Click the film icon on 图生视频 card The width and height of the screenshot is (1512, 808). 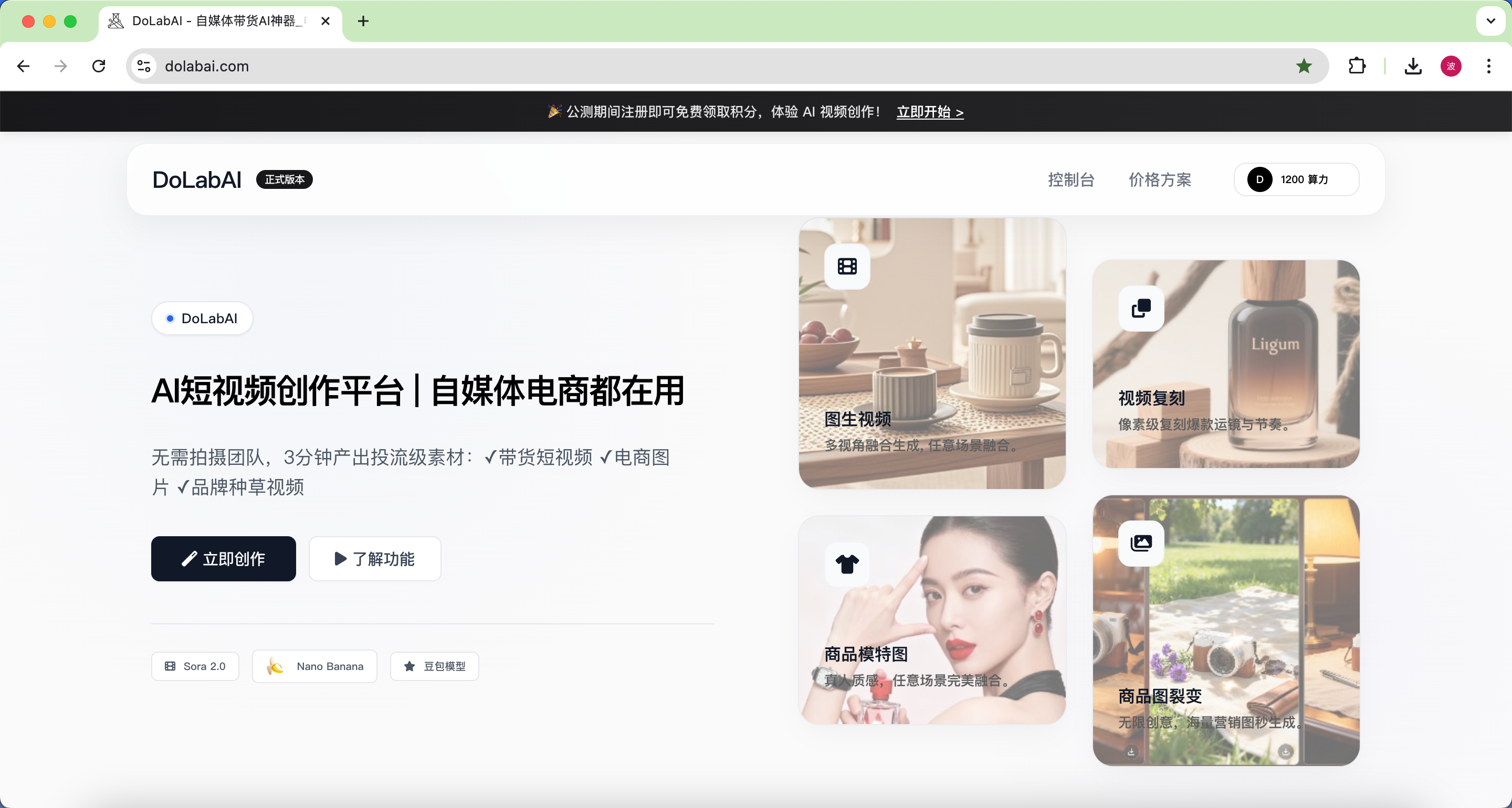(x=847, y=267)
